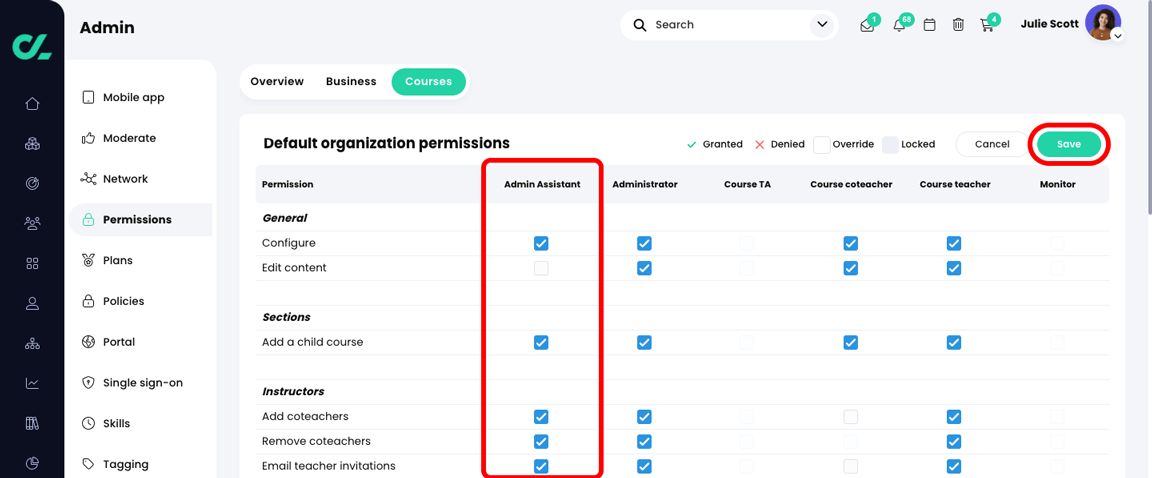This screenshot has width=1152, height=478.
Task: Click the magnifier search icon
Action: (640, 25)
